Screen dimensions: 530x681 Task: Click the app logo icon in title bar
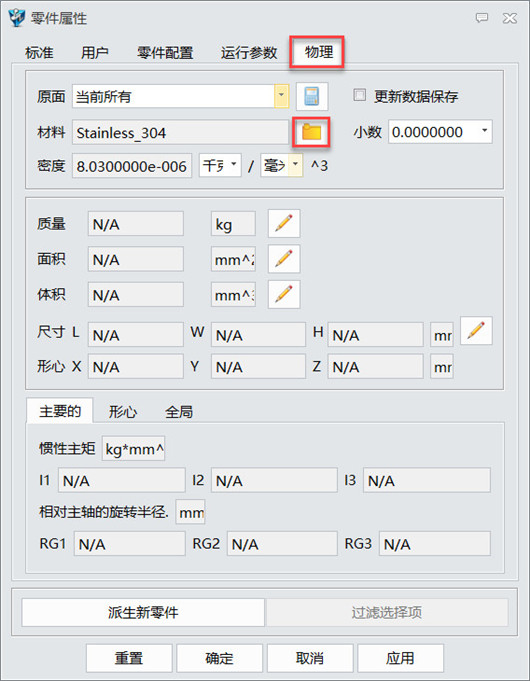17,18
